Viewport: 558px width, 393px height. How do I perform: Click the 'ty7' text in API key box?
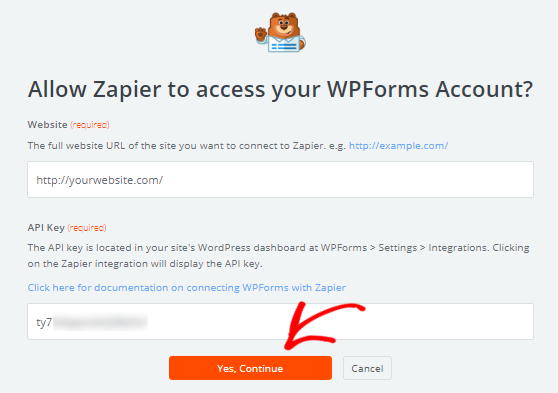(44, 323)
